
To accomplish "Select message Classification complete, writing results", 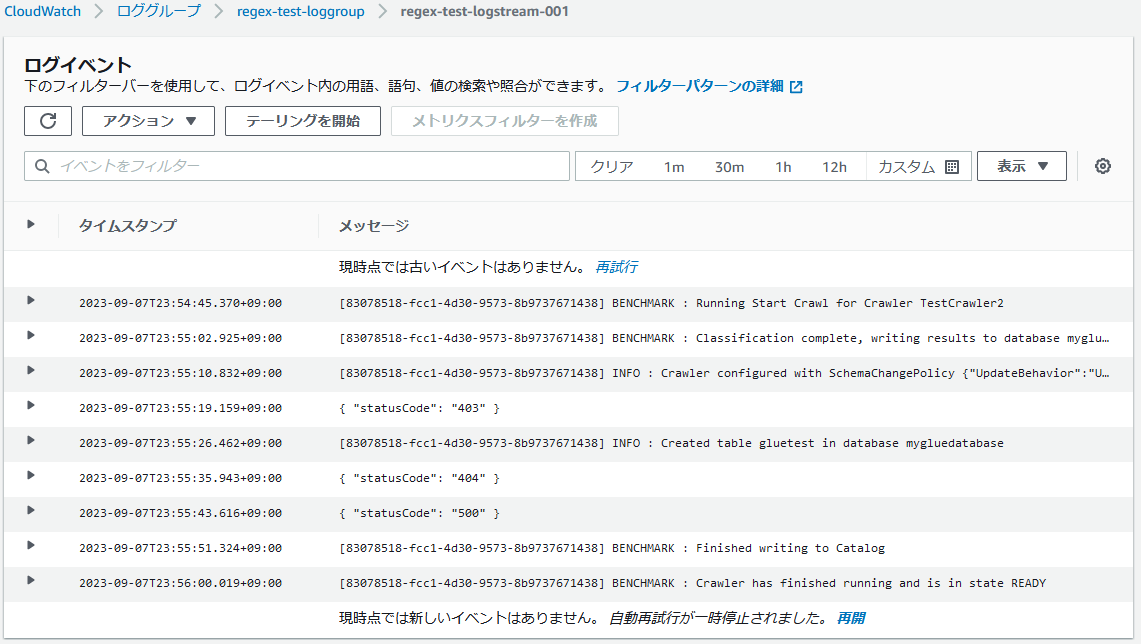I will pyautogui.click(x=724, y=338).
